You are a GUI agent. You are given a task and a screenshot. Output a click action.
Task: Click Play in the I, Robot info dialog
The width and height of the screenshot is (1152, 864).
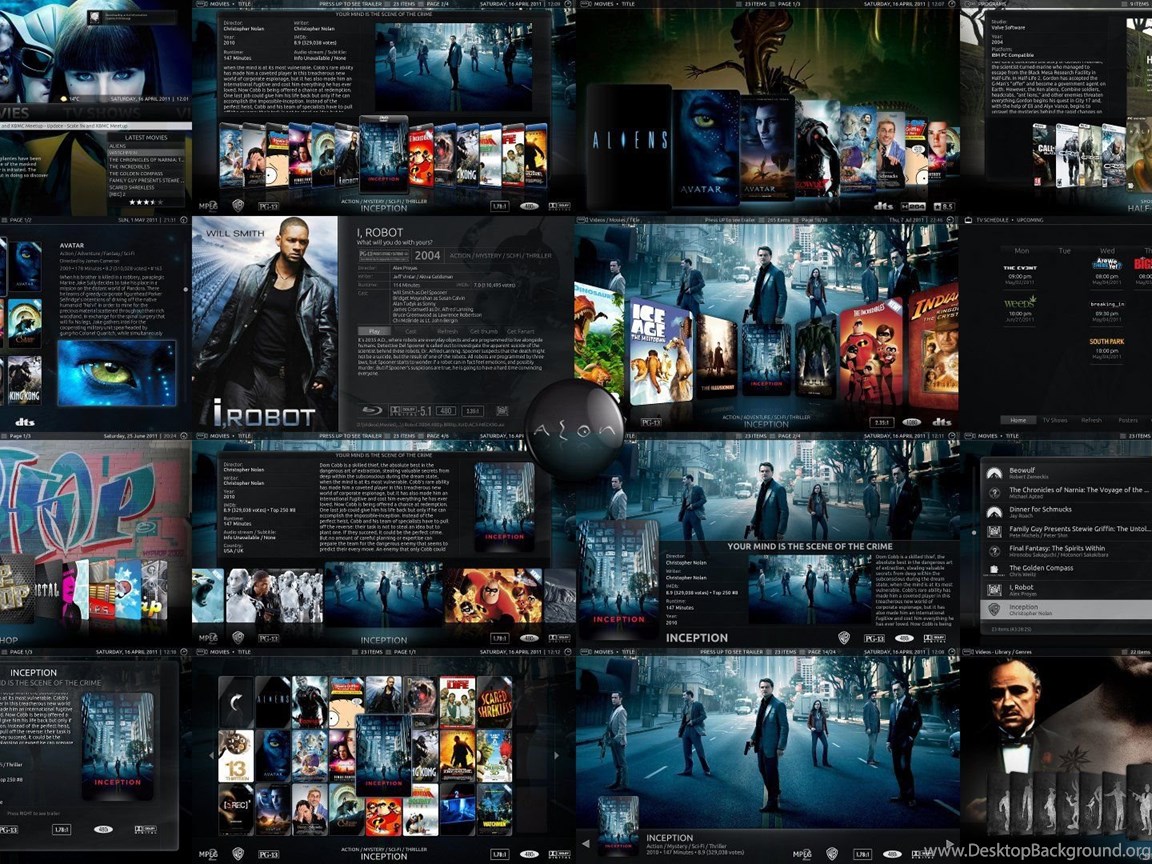pos(375,331)
